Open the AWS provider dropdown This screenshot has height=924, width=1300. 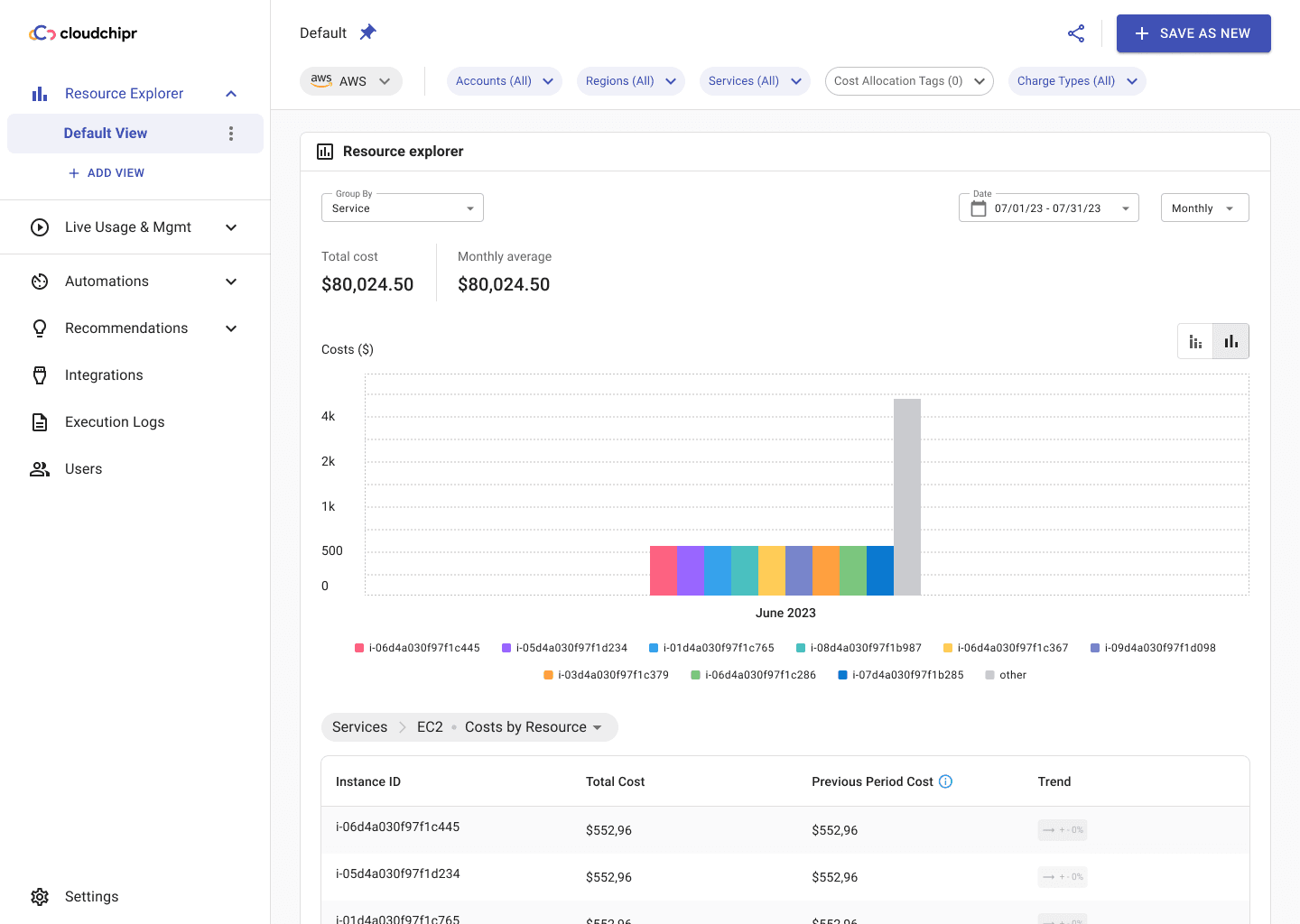(351, 81)
